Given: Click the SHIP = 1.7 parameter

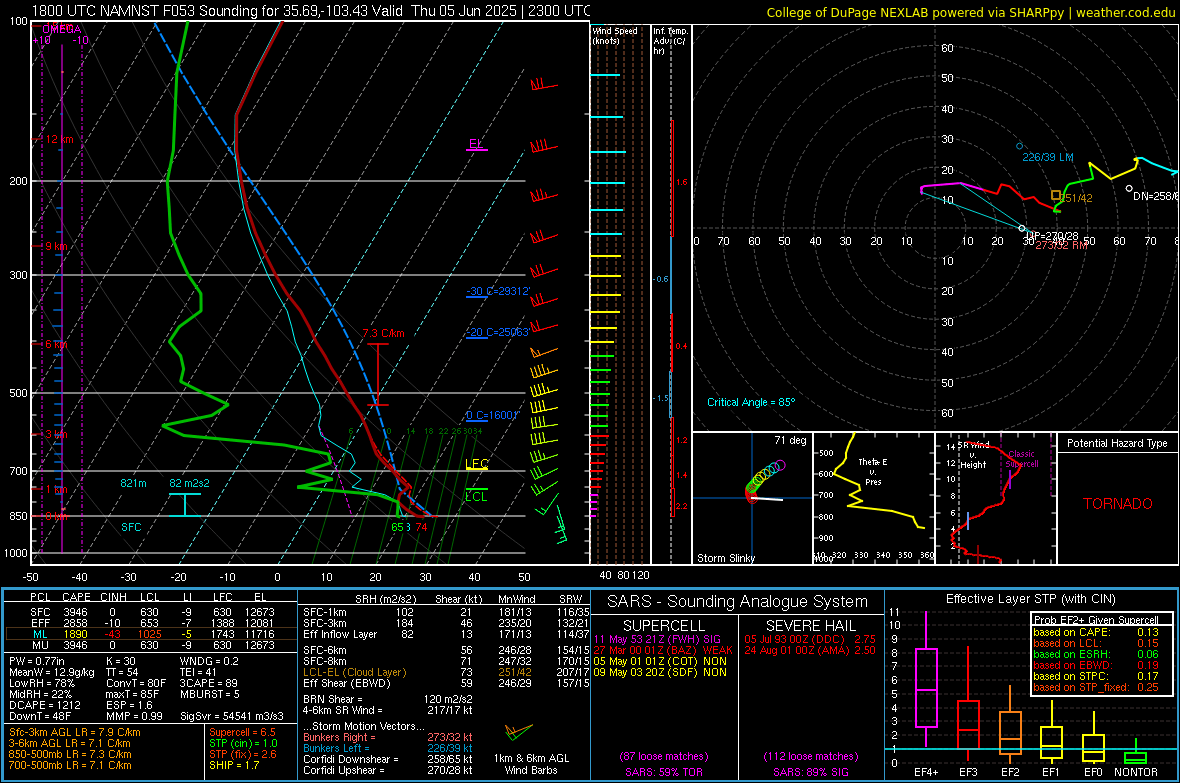Looking at the screenshot, I should click(234, 765).
